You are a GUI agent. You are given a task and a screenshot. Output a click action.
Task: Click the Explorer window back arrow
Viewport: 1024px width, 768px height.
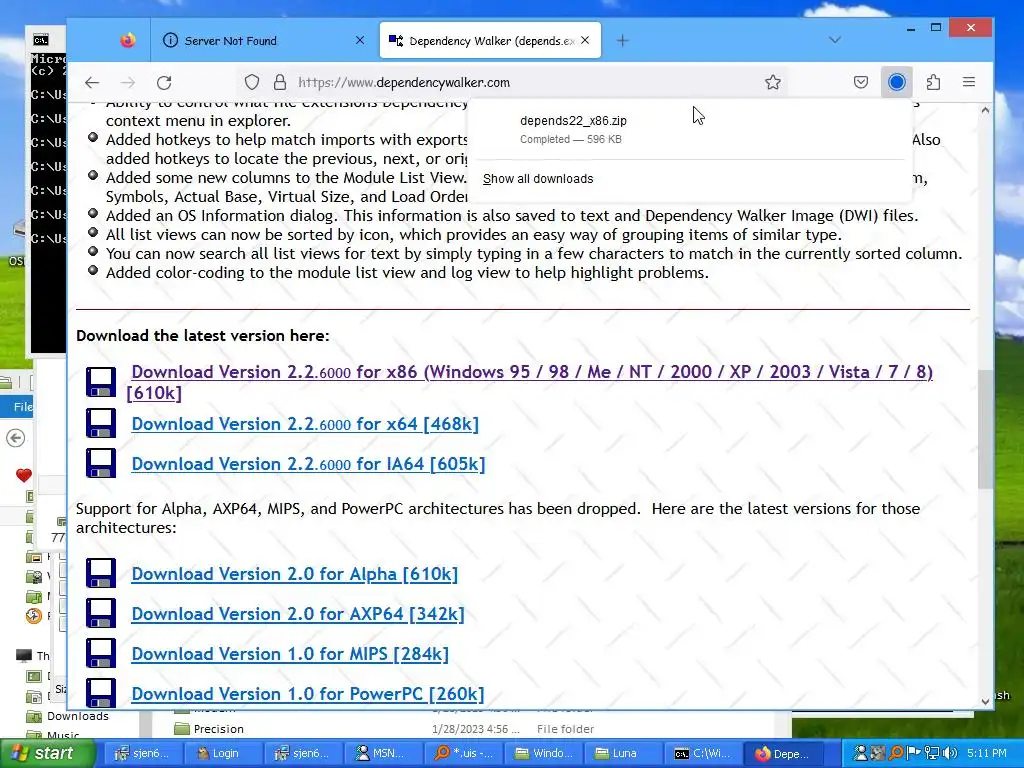tap(16, 438)
